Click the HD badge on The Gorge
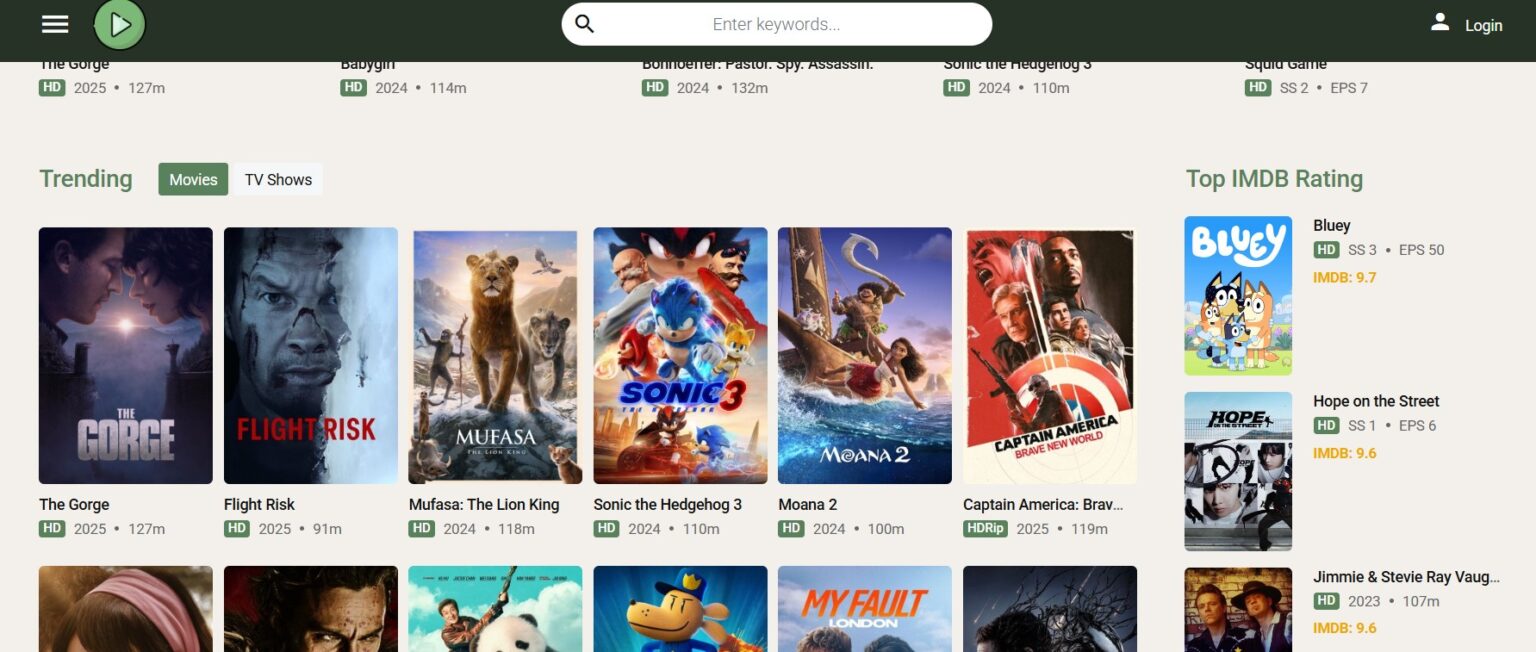 tap(52, 528)
